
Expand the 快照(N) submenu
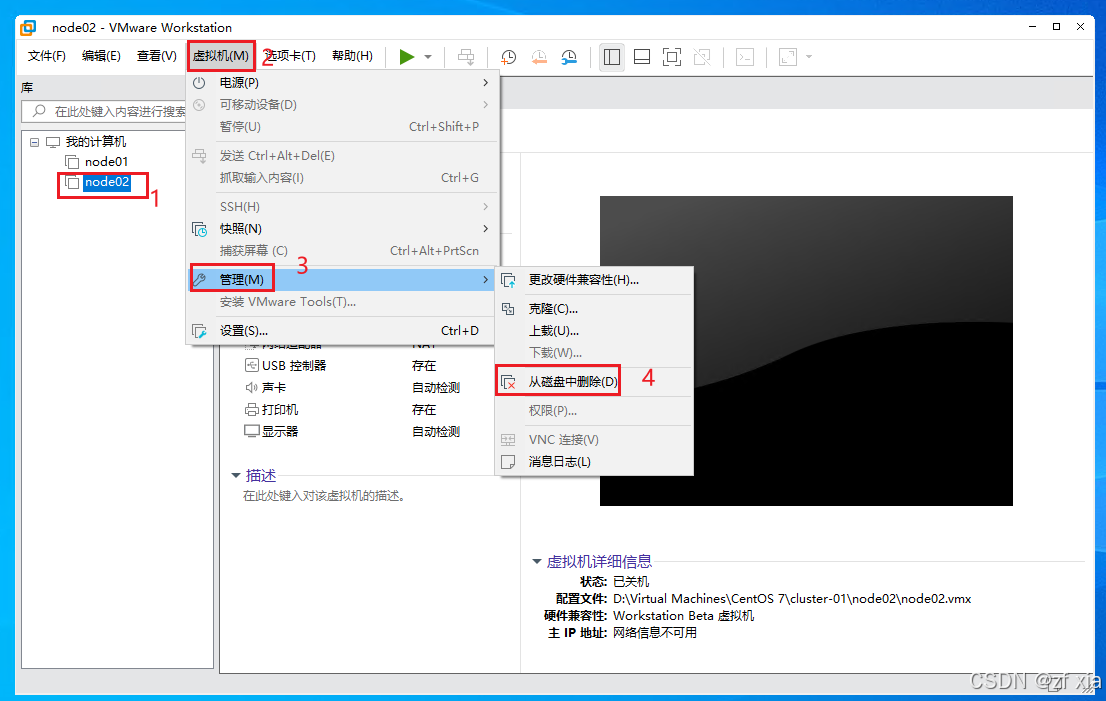343,228
